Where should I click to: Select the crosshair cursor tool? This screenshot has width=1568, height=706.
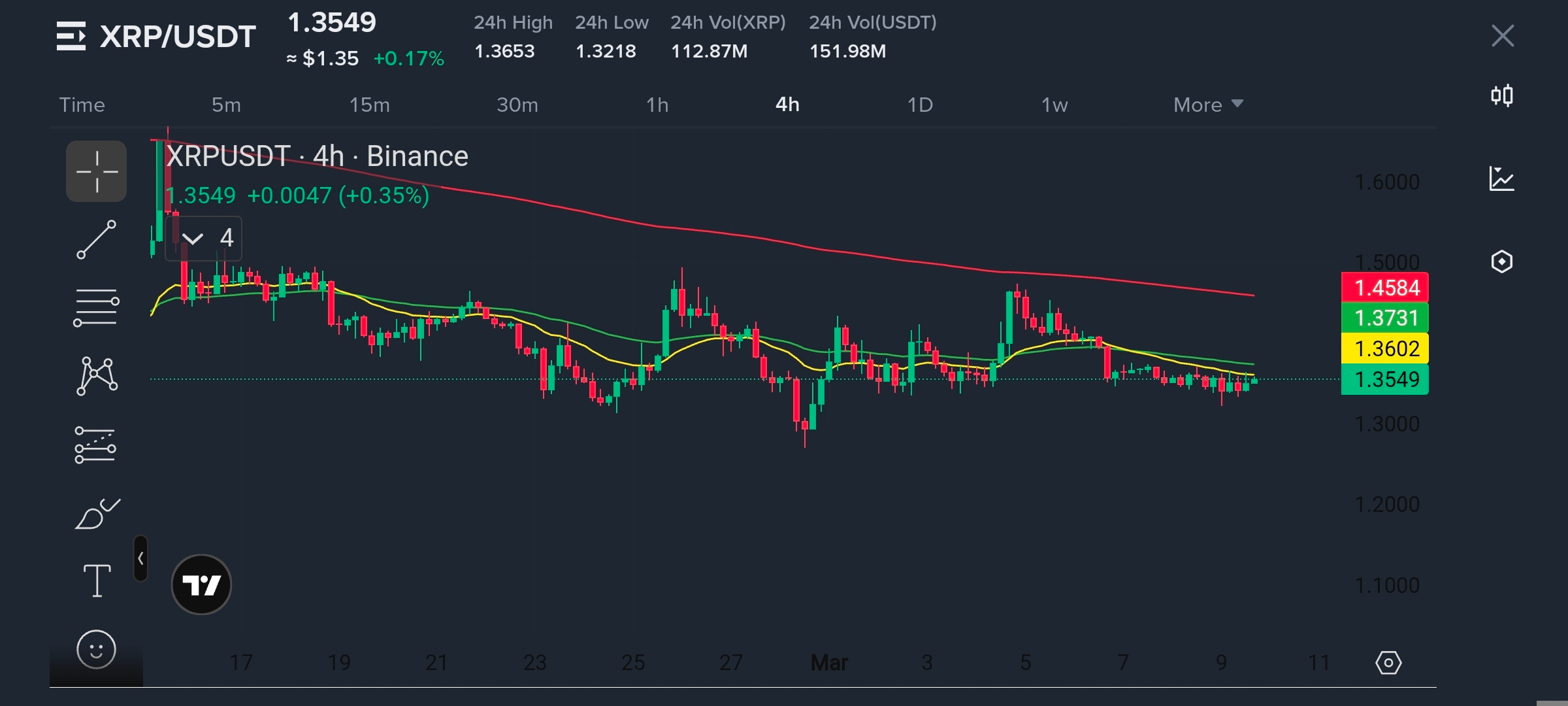(96, 171)
